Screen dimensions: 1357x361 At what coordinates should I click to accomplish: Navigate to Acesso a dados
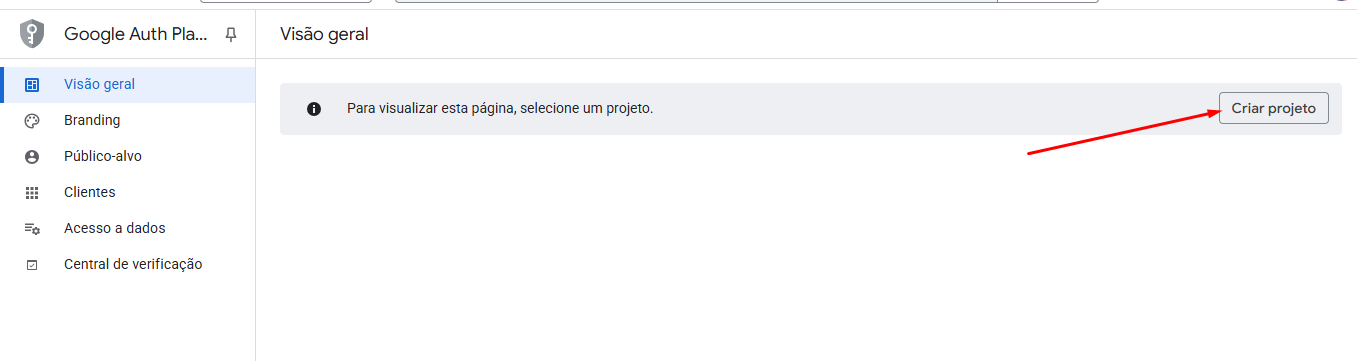[128, 229]
